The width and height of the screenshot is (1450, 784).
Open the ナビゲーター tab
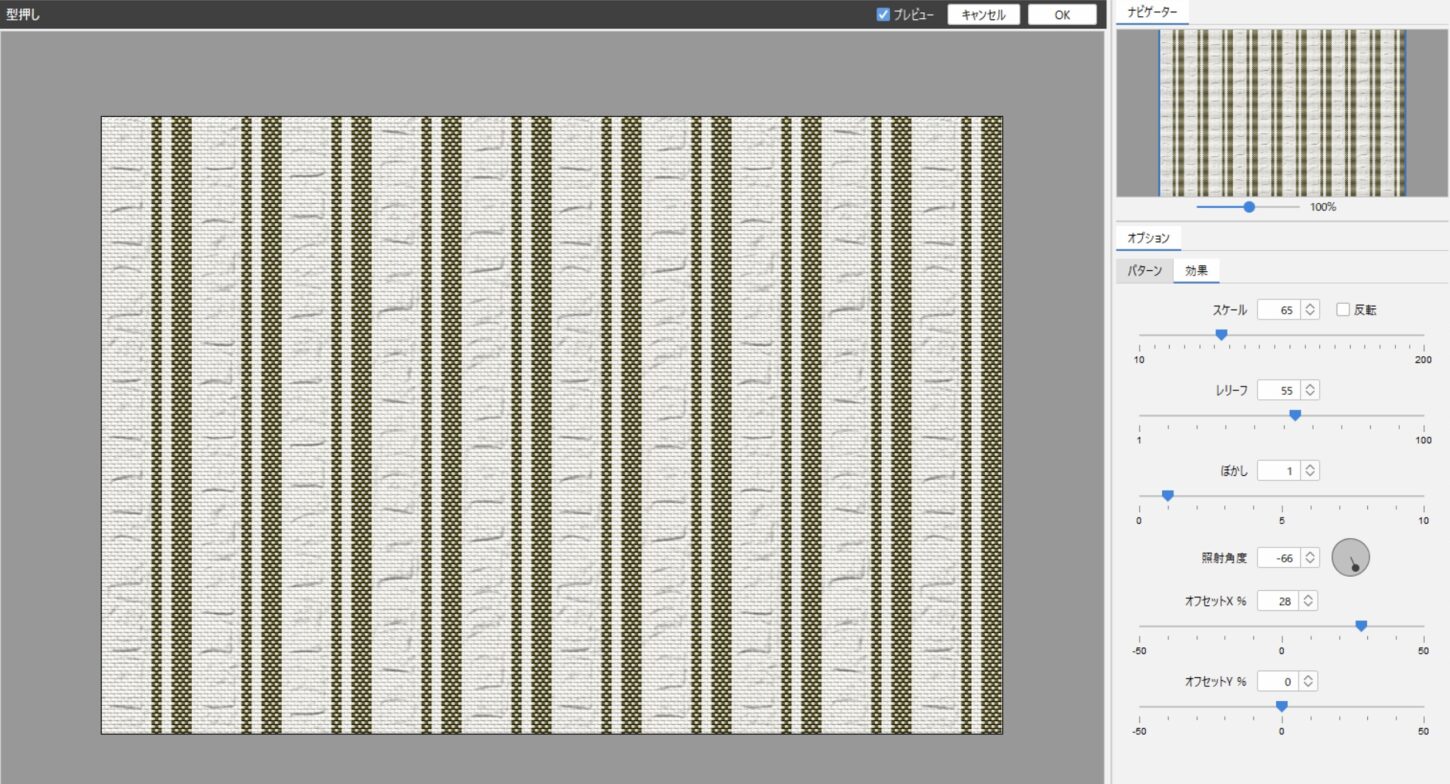click(1153, 12)
